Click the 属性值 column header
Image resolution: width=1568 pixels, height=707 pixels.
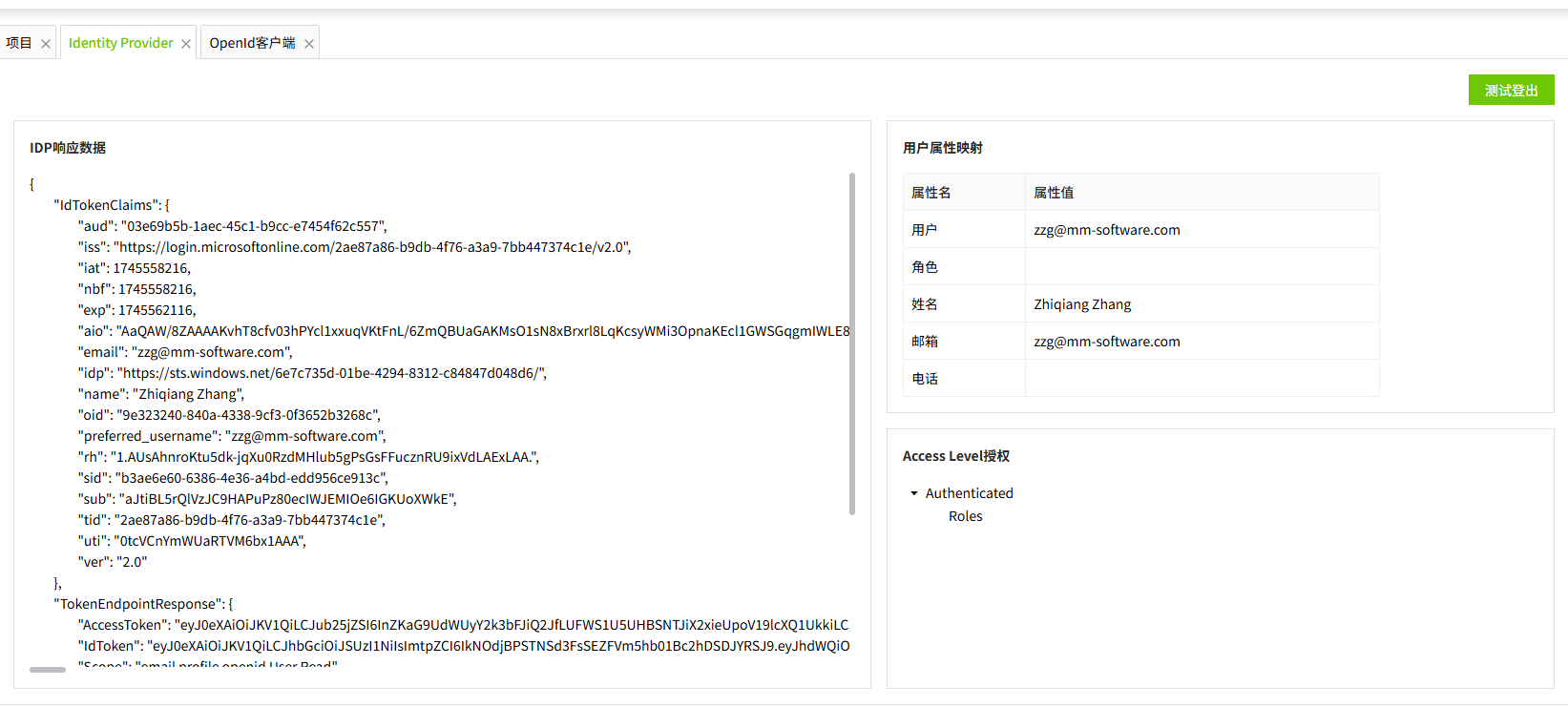(x=1054, y=193)
